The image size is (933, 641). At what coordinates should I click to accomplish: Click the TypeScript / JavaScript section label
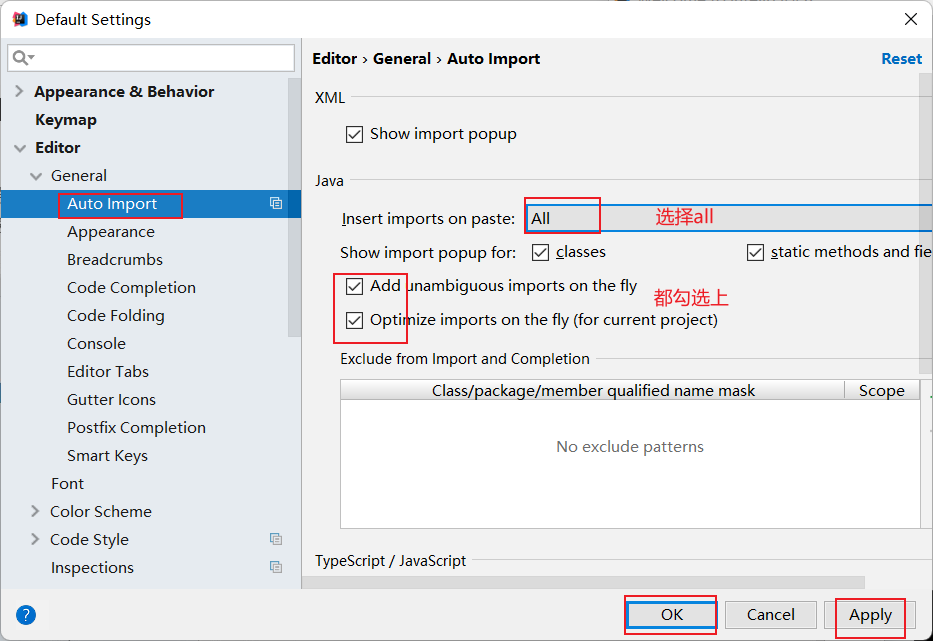click(x=390, y=561)
